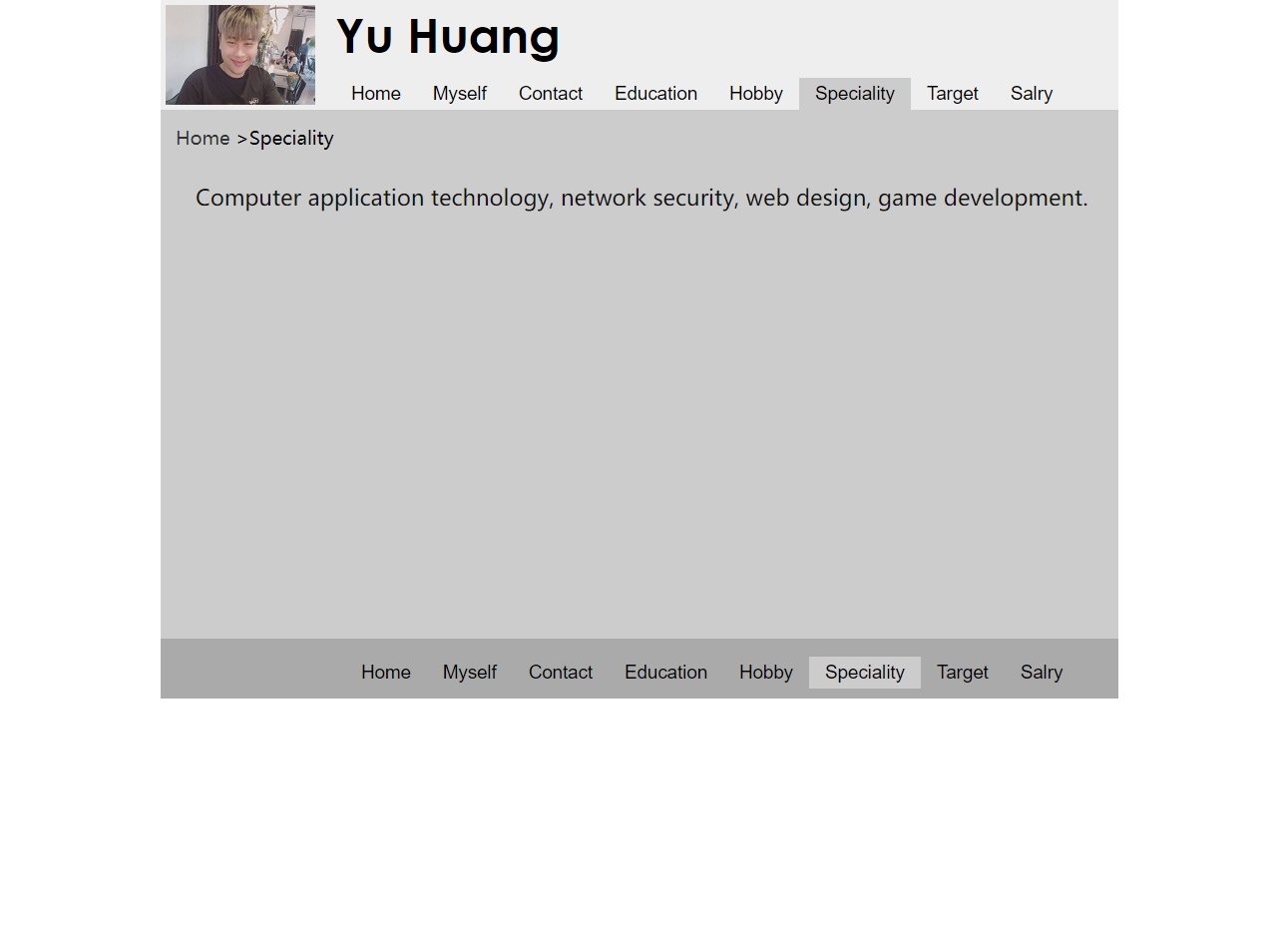Go to Salry in the footer navigation
1279x952 pixels.
(x=1042, y=673)
